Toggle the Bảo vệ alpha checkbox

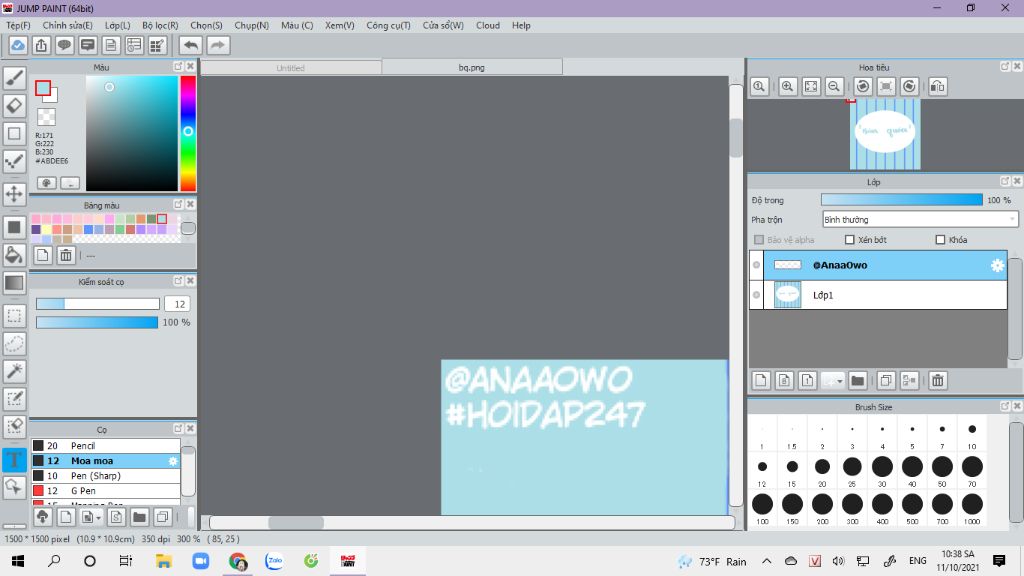[759, 240]
